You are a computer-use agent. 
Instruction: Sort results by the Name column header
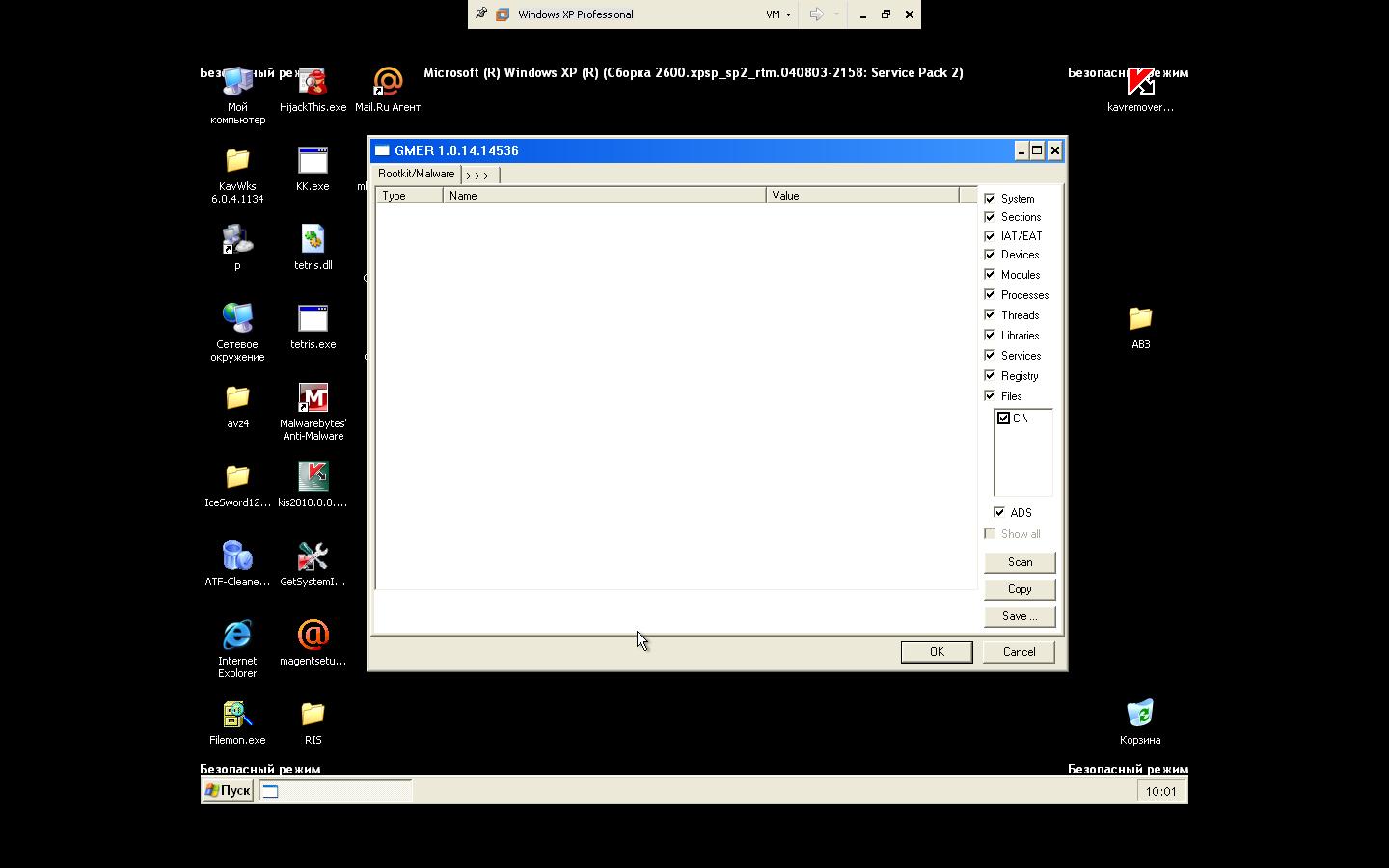click(x=604, y=196)
